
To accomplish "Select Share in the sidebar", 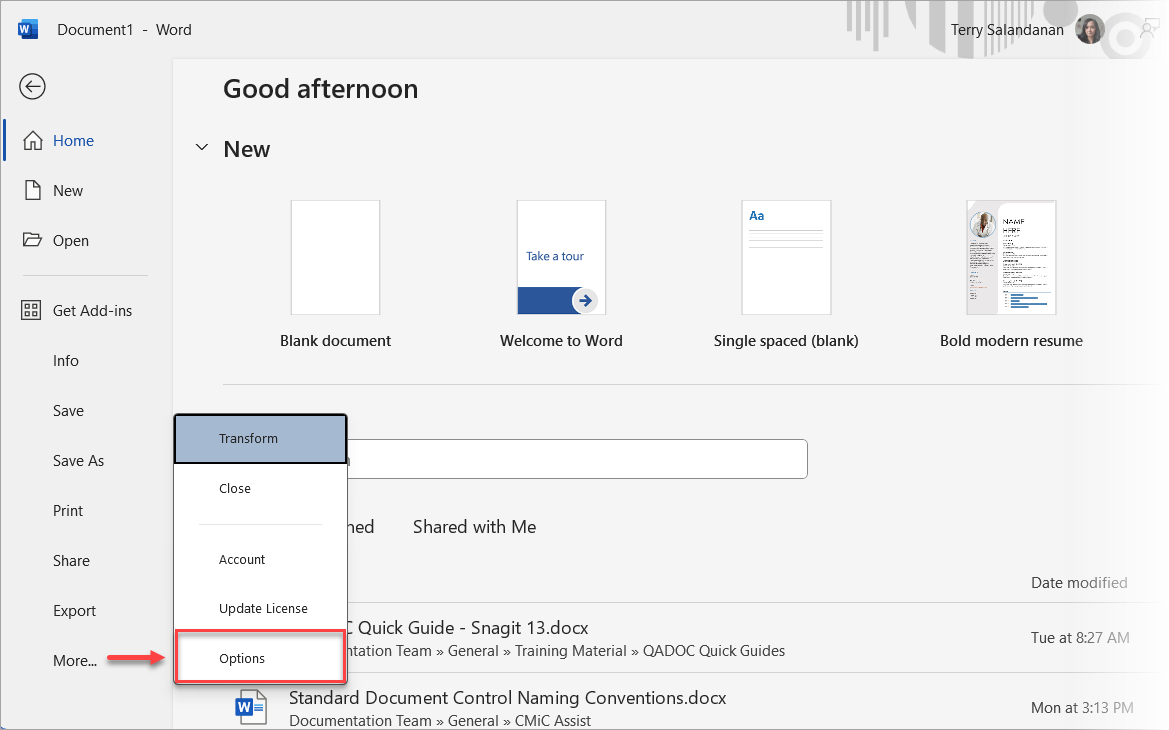I will coord(72,561).
